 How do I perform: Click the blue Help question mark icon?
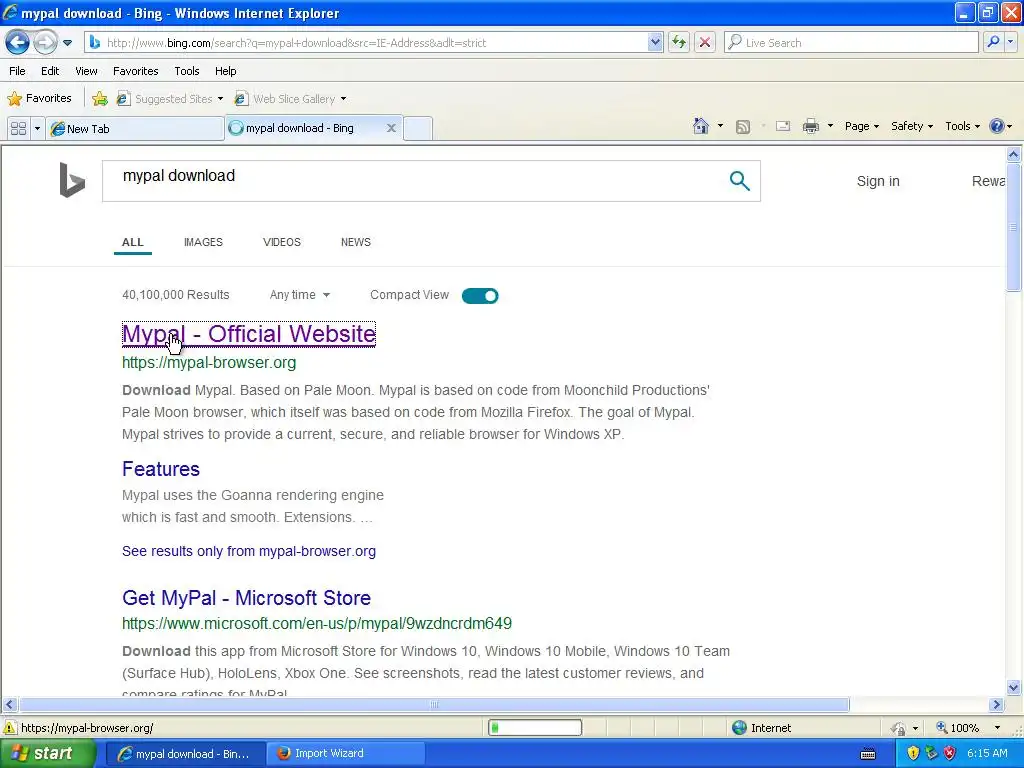pos(997,126)
